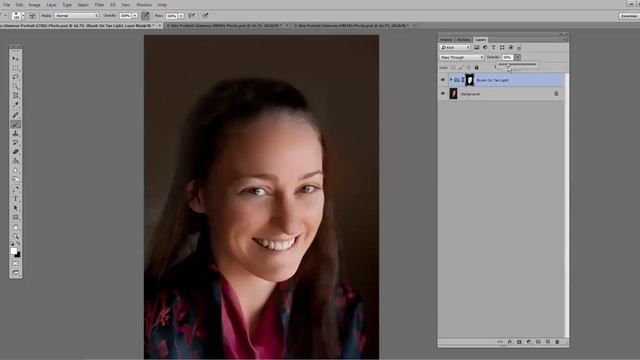Click Delete layer trash icon

coord(557,342)
